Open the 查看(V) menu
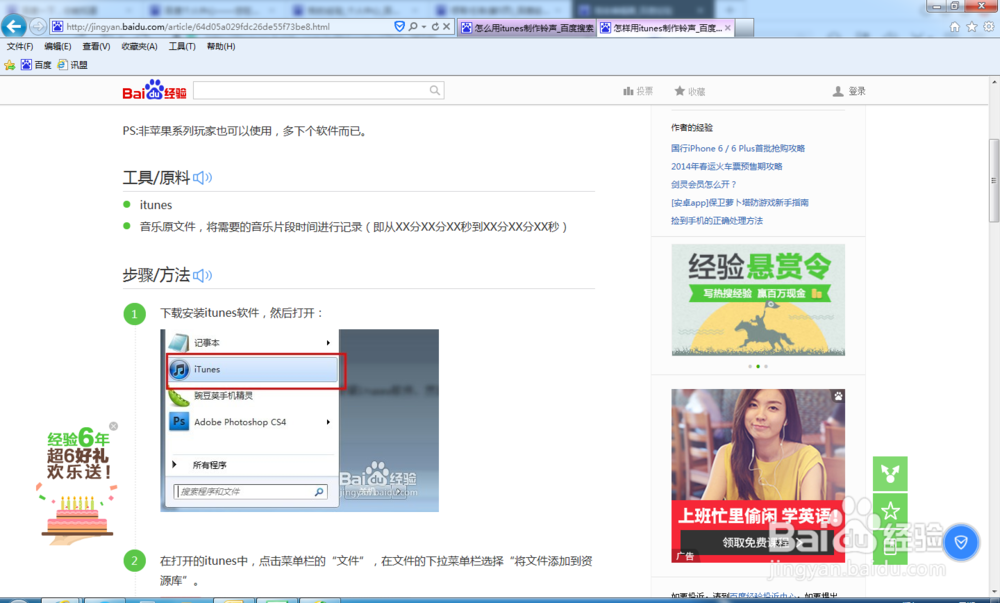 pos(96,47)
